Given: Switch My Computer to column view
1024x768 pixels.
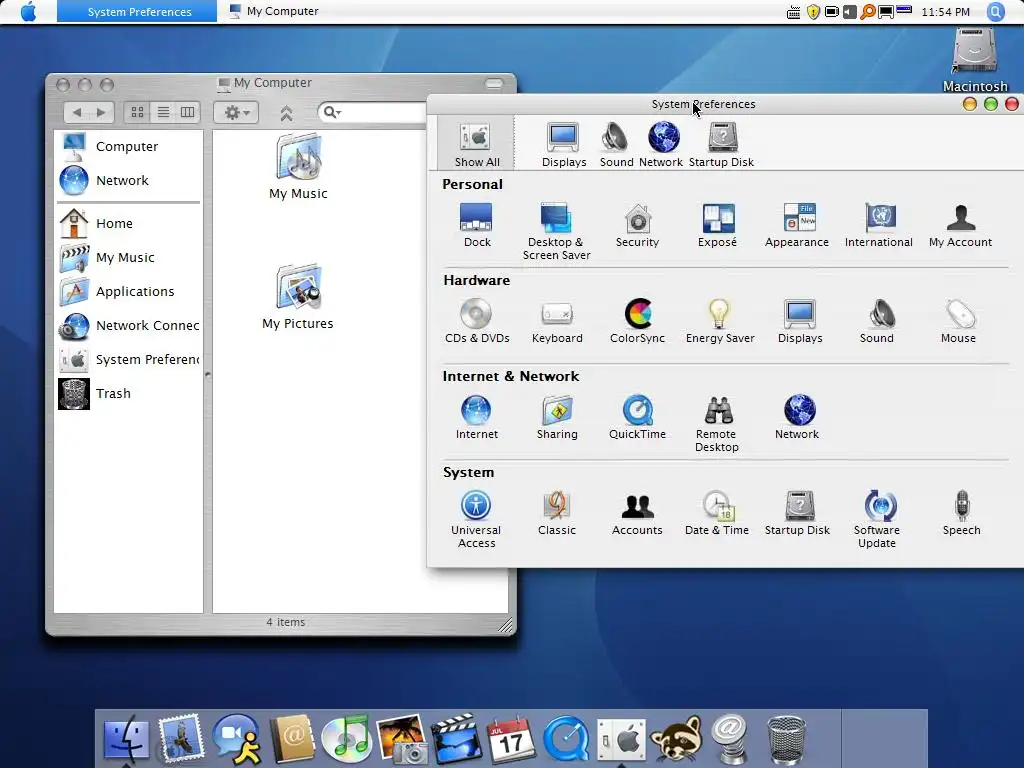Looking at the screenshot, I should pos(187,112).
